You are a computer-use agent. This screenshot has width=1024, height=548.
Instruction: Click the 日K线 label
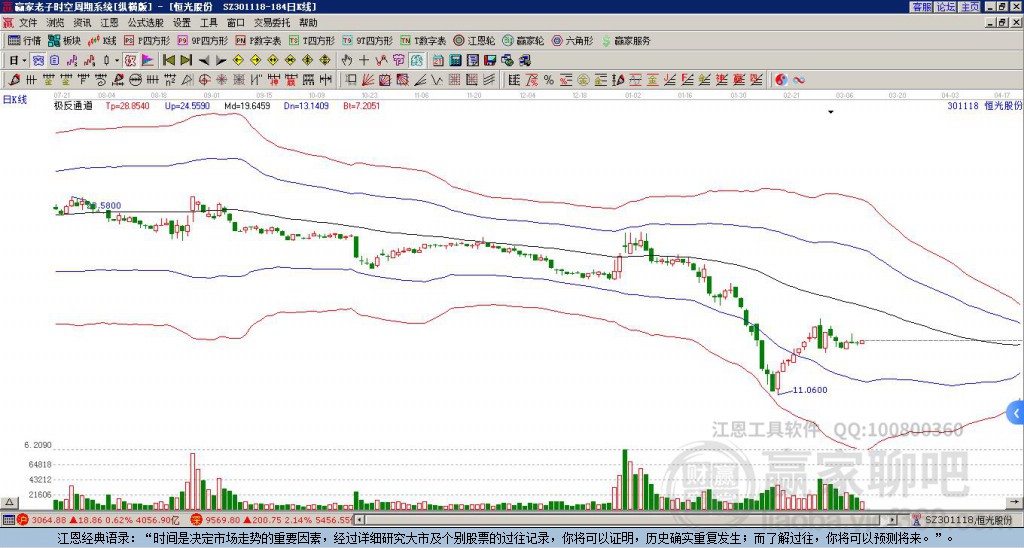15,99
